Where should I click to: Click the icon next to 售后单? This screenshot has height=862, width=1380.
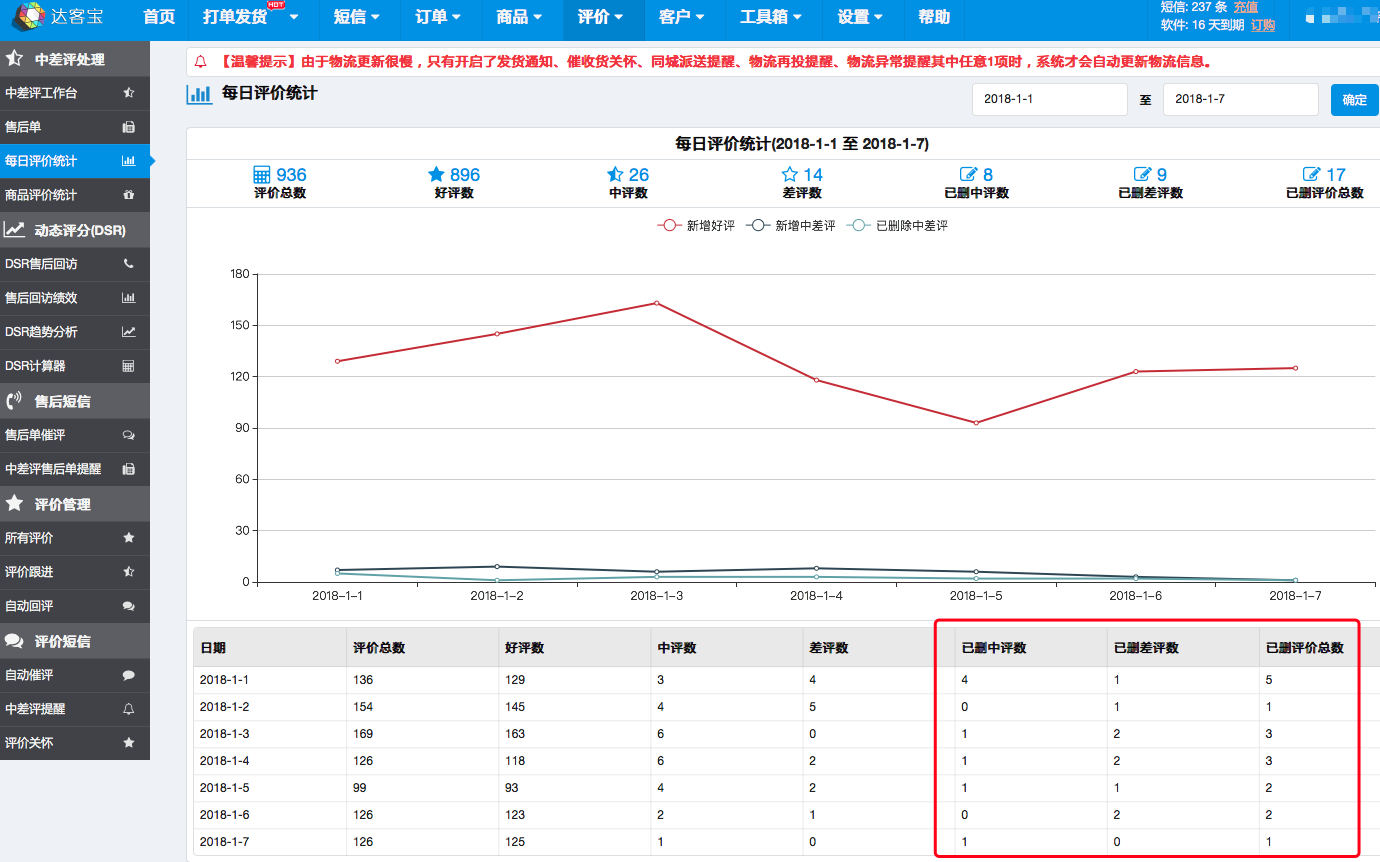pos(129,127)
